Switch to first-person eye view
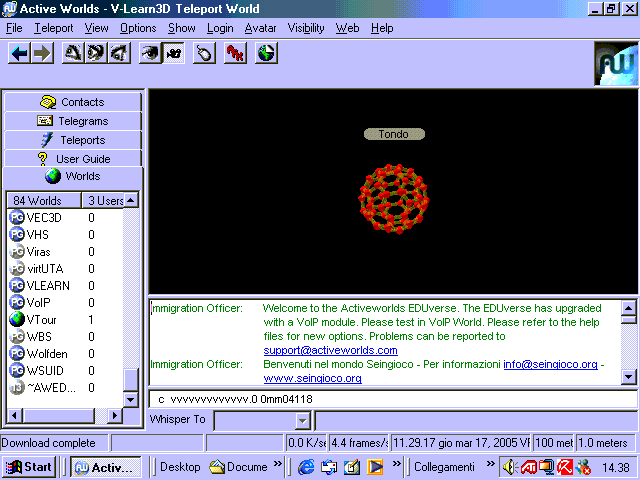 pos(150,53)
